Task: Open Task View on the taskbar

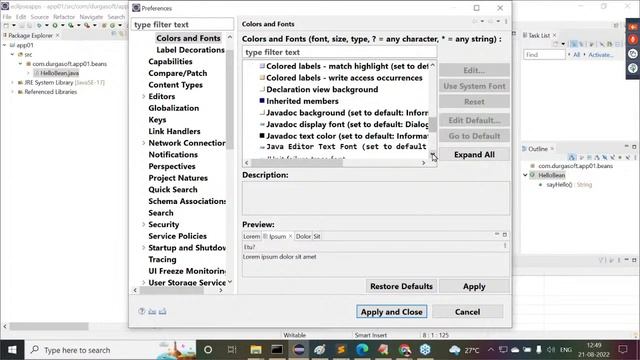Action: pyautogui.click(x=232, y=350)
